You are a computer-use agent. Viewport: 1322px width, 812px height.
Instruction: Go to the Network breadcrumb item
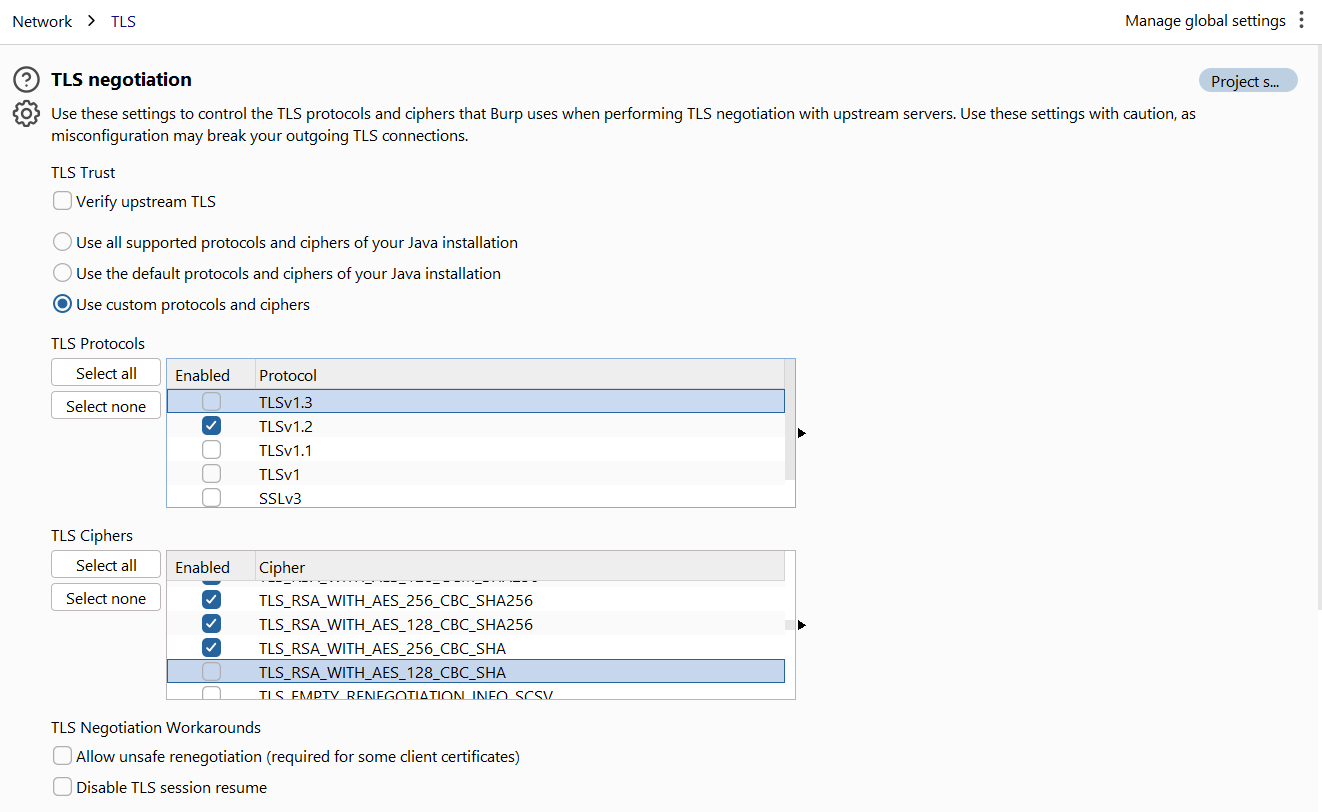click(x=42, y=21)
